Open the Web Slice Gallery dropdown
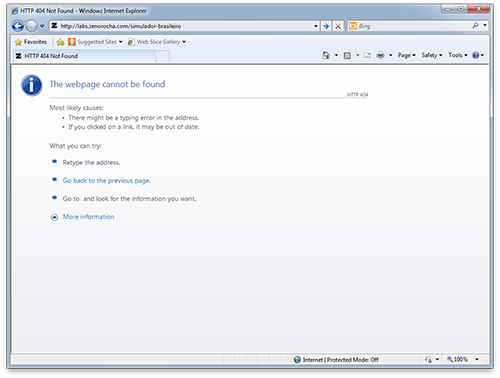Viewport: 500px width, 378px height. [157, 42]
